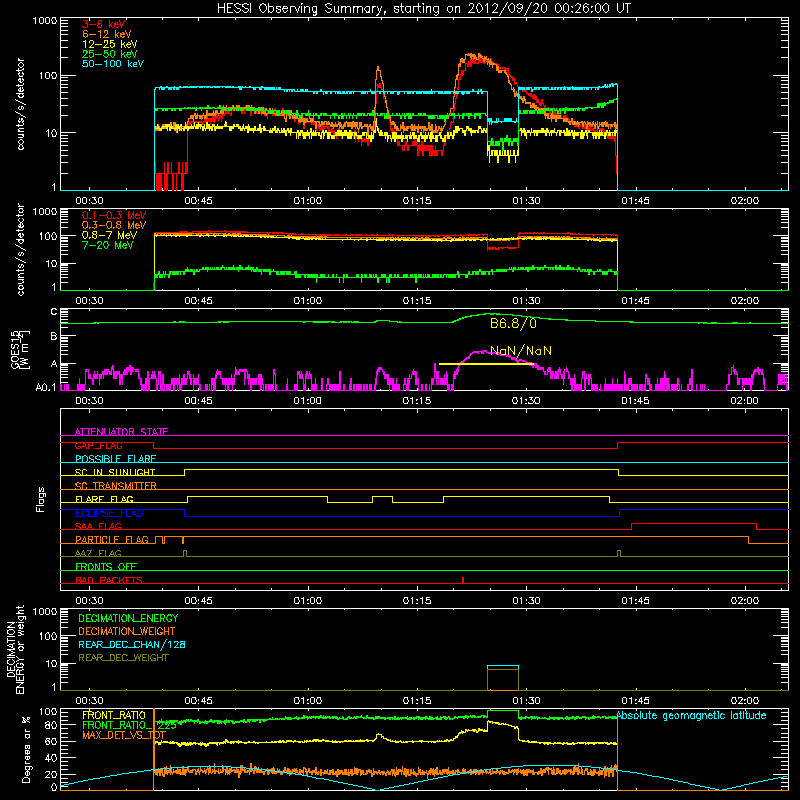
Task: Click the 0.3-0.8 MeV legend label
Action: tap(114, 225)
